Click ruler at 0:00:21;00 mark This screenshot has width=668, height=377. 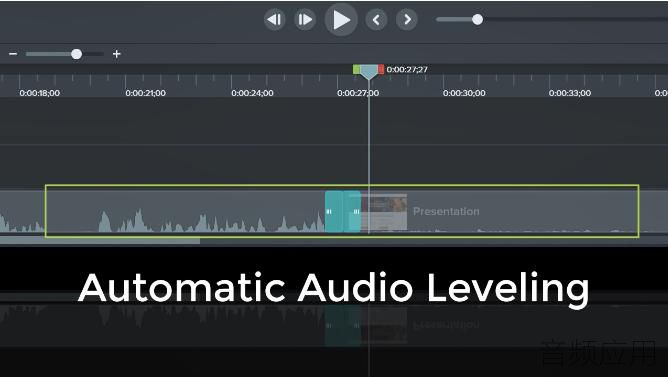pyautogui.click(x=145, y=93)
